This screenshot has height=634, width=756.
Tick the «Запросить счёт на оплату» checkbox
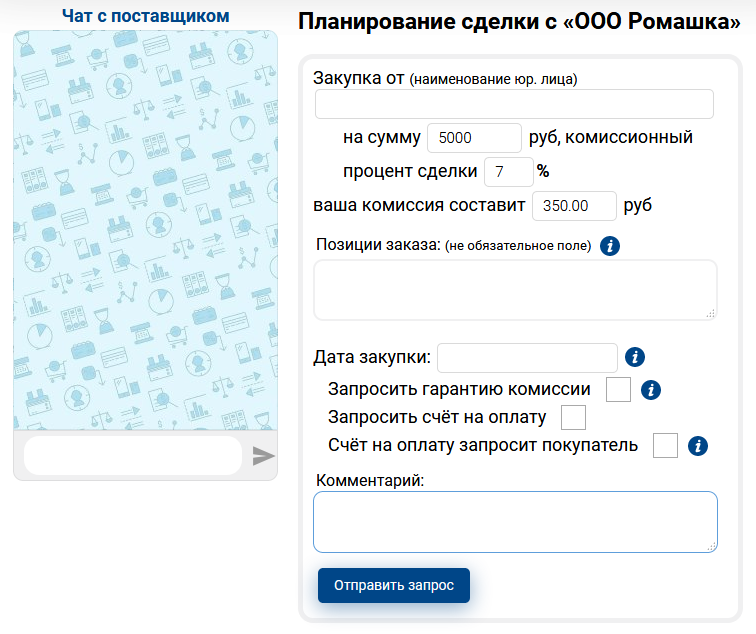(573, 417)
